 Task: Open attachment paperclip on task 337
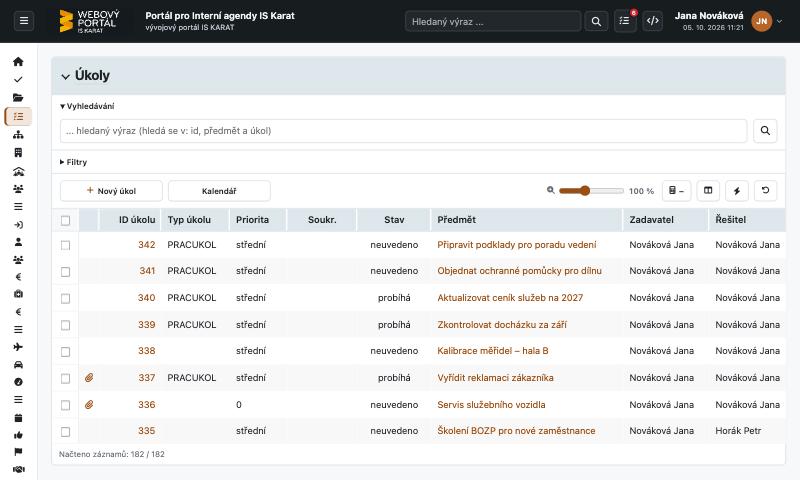(x=89, y=378)
